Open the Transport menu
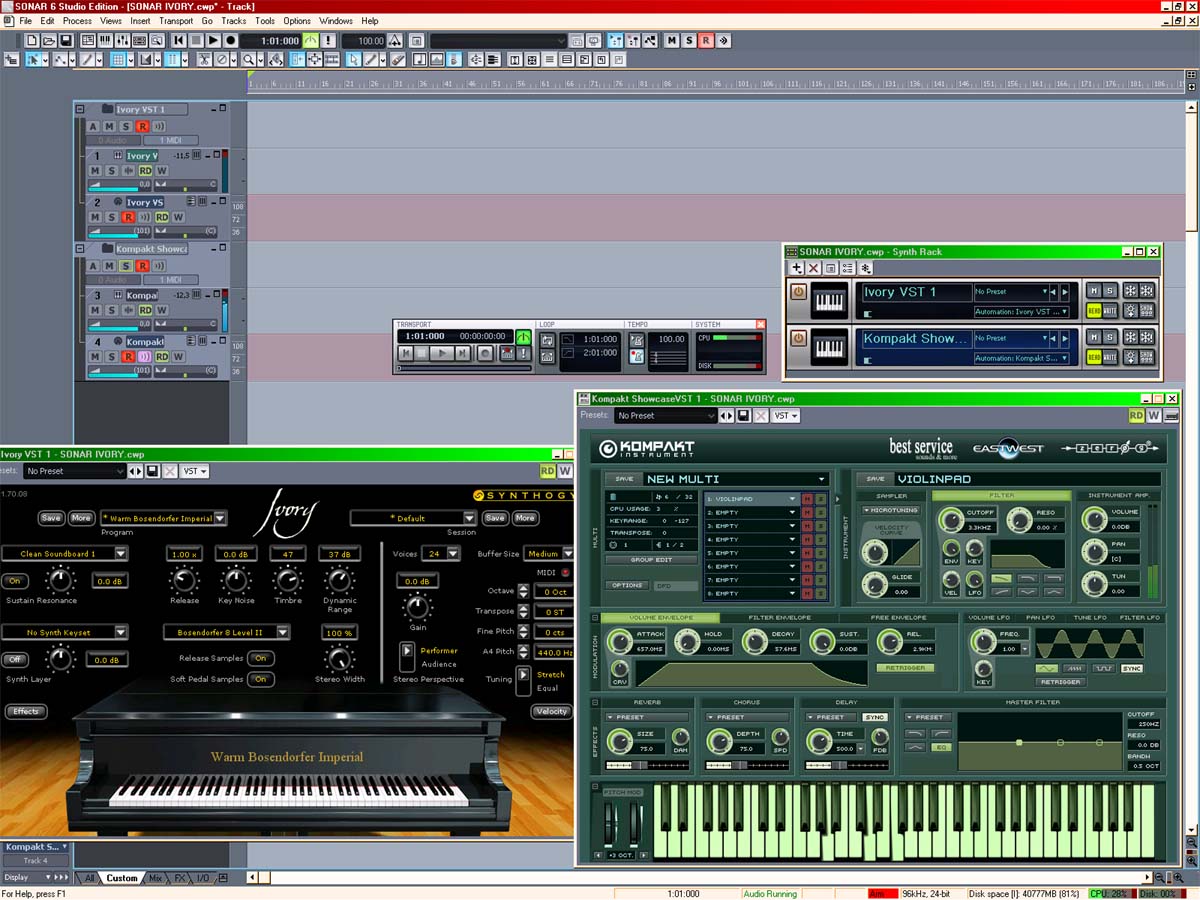Screen dimensions: 1200x900 click(176, 21)
